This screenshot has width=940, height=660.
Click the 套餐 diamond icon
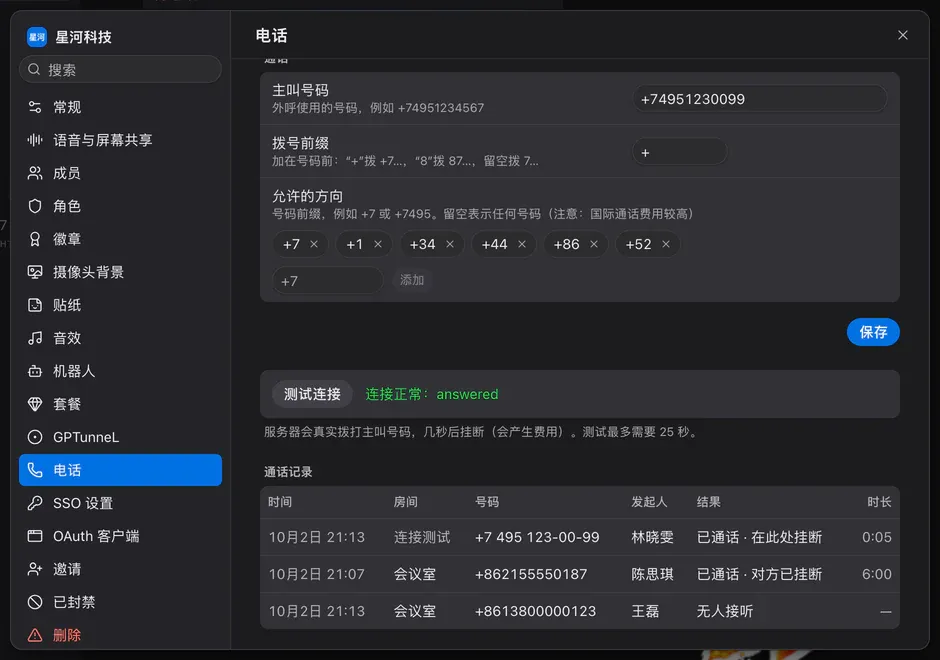35,404
